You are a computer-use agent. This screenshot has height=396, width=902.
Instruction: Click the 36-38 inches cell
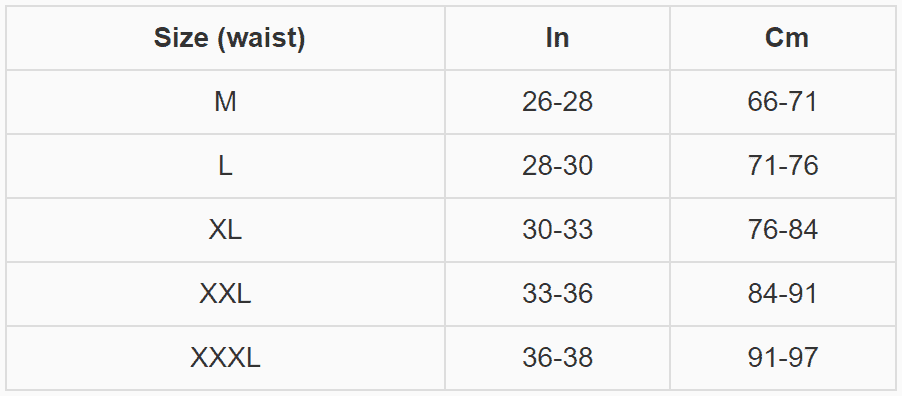click(x=557, y=358)
